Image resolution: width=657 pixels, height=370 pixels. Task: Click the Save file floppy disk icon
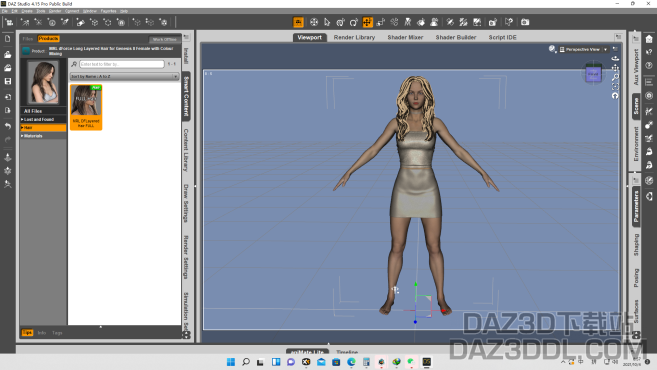pos(8,81)
